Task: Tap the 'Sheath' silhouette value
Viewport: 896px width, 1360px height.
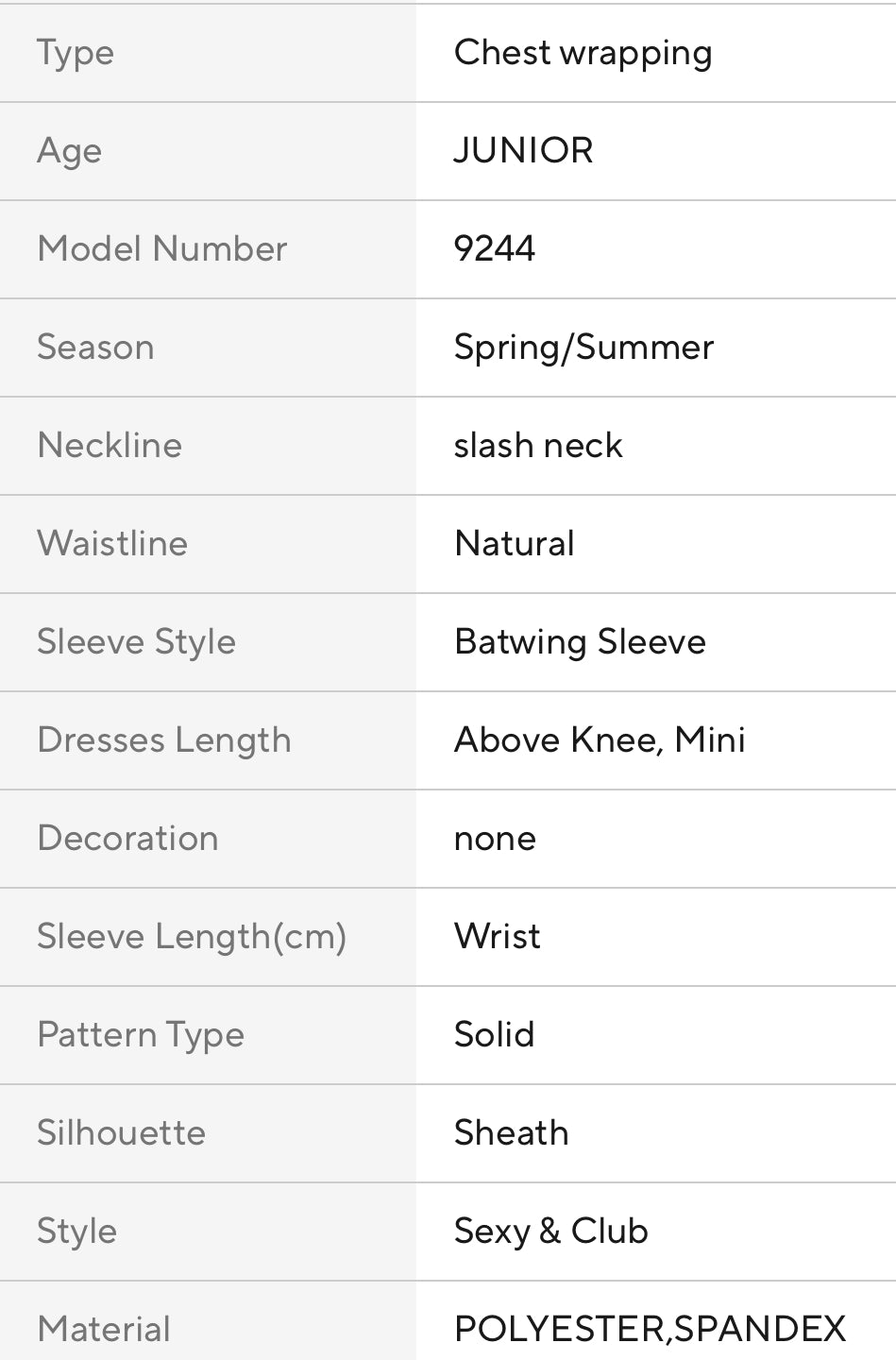Action: pyautogui.click(x=511, y=1133)
